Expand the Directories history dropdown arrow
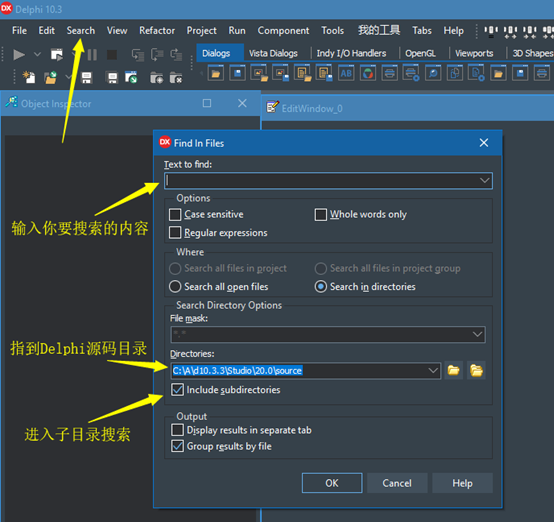 [433, 371]
